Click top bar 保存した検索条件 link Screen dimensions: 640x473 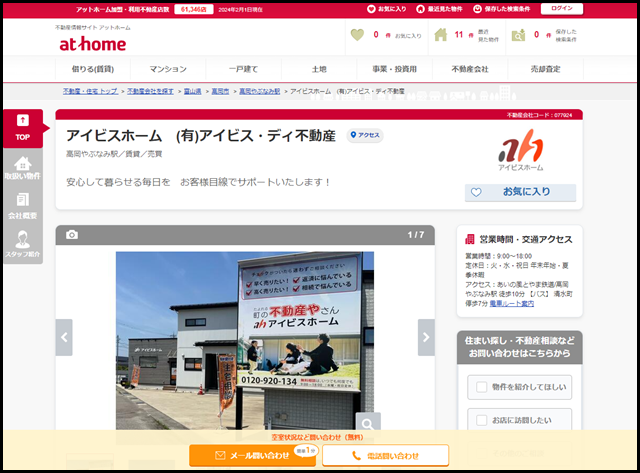502,9
